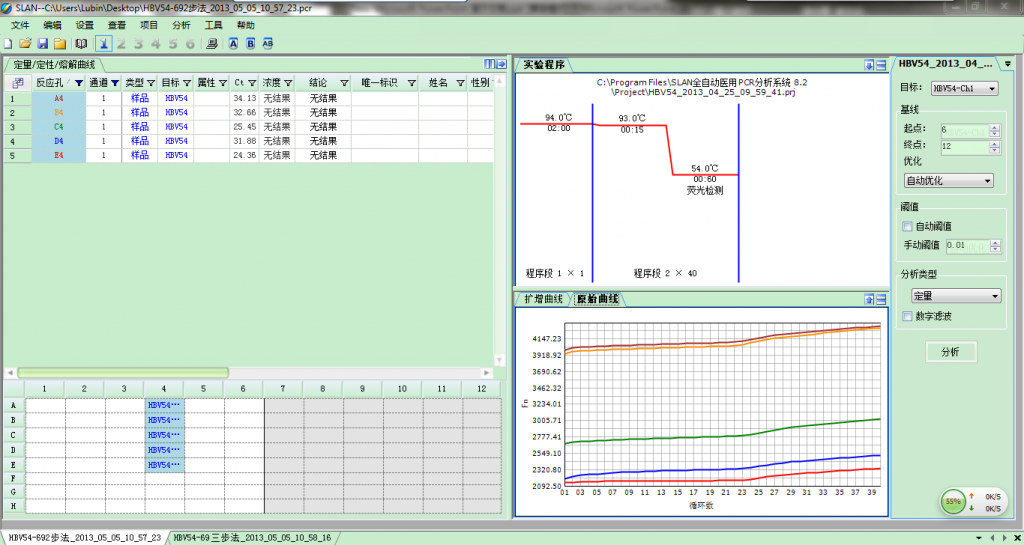Enable the 数字滤波 checkbox
This screenshot has width=1024, height=545.
click(x=906, y=317)
